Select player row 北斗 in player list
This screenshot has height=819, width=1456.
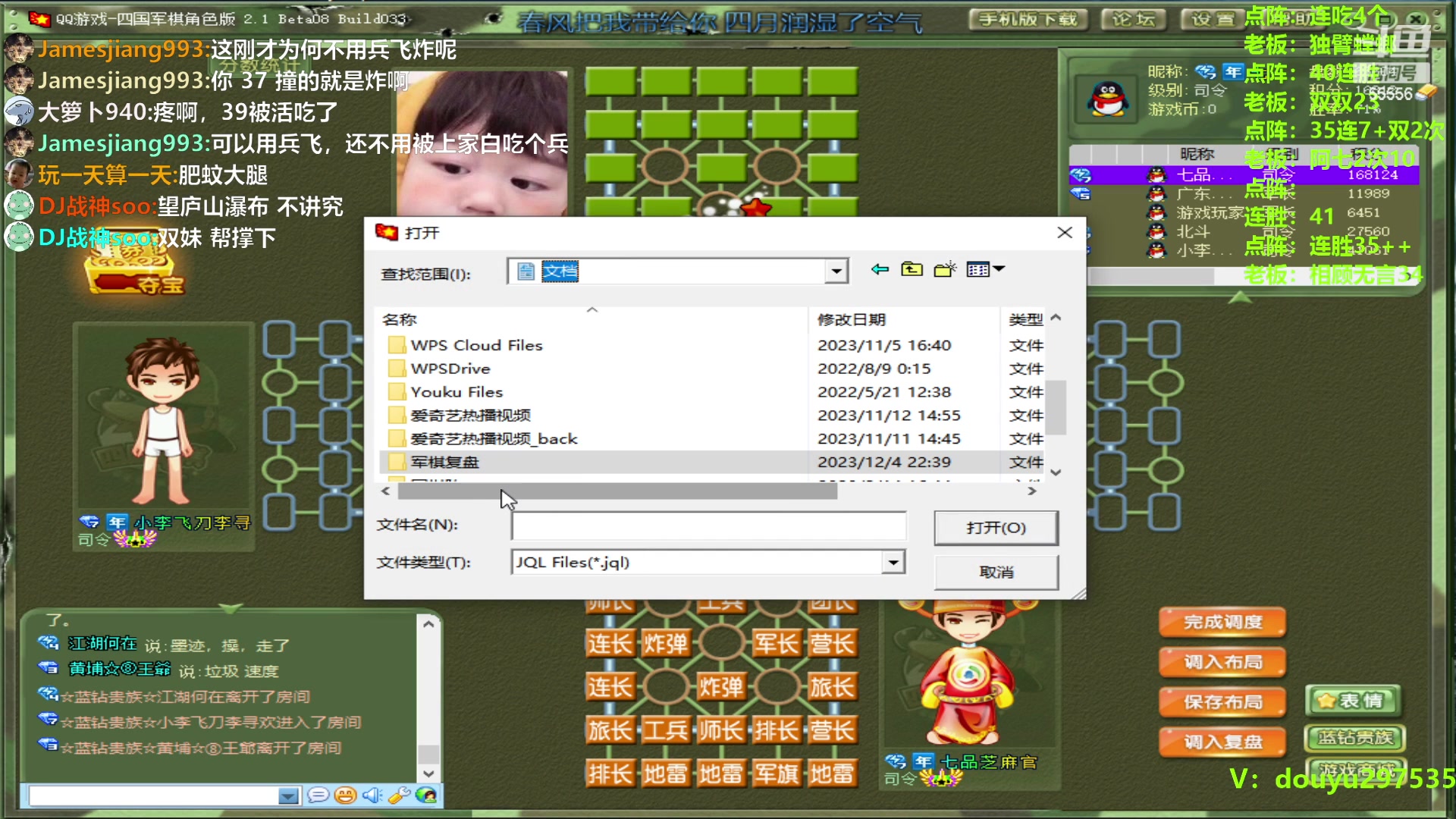(1244, 231)
